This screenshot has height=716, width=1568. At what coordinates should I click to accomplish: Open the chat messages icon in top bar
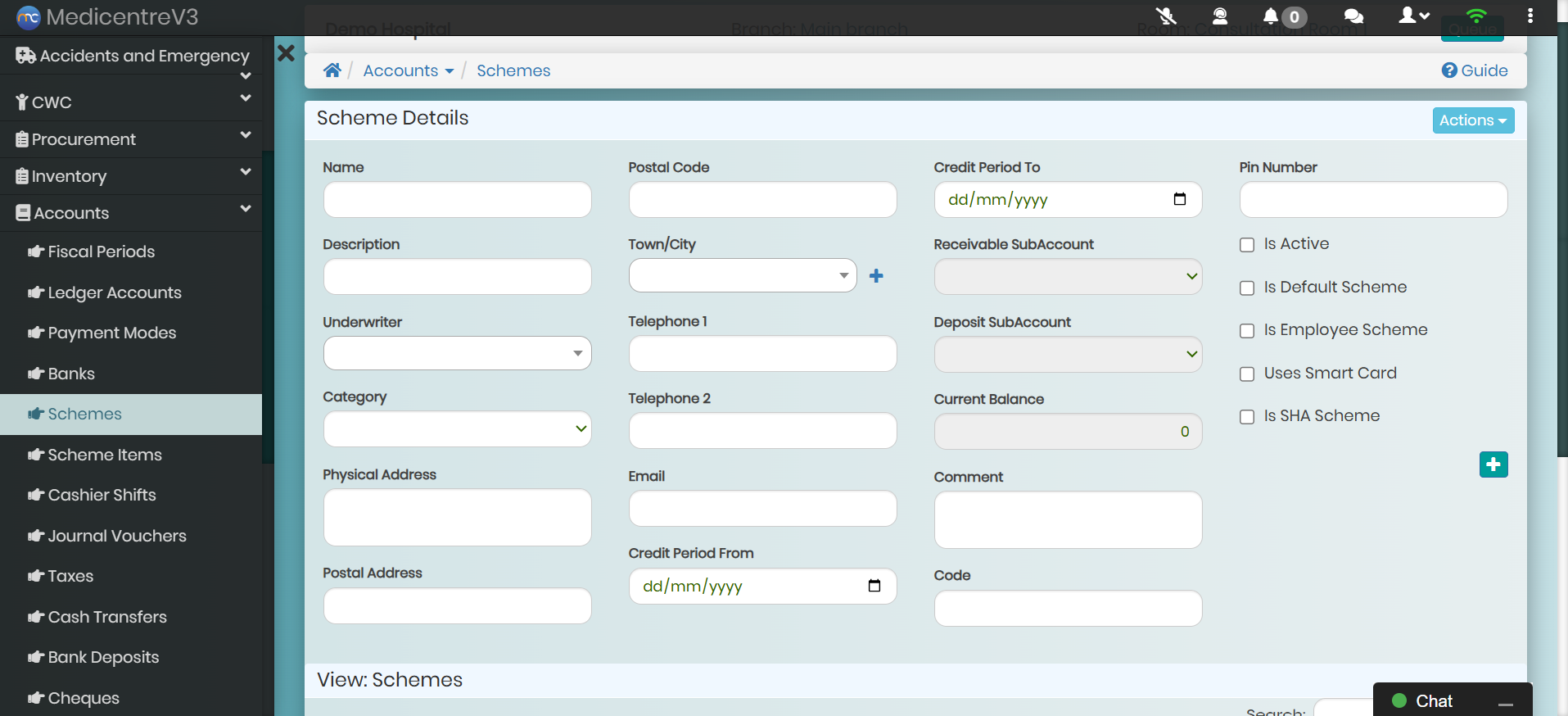tap(1353, 16)
